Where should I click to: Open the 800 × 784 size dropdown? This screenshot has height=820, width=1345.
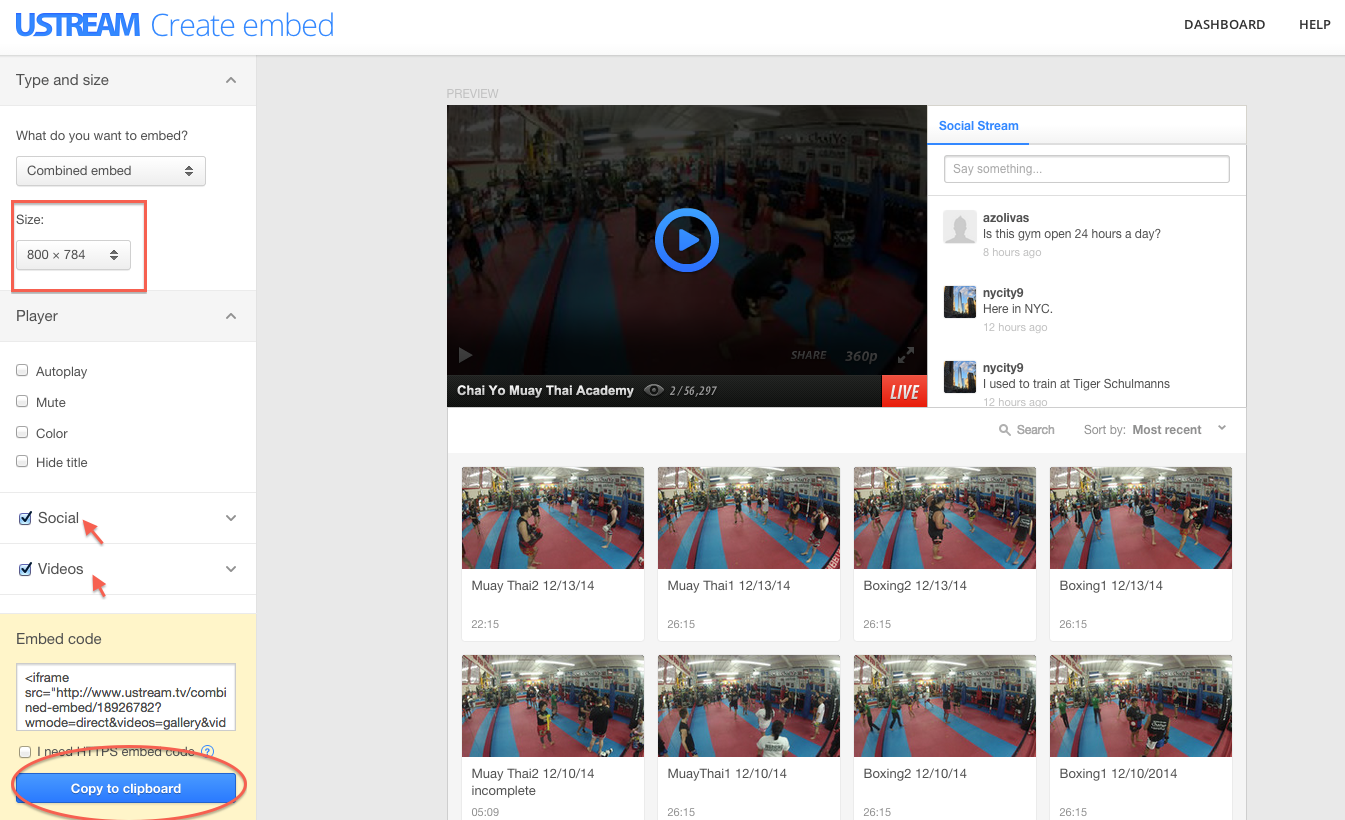[73, 255]
